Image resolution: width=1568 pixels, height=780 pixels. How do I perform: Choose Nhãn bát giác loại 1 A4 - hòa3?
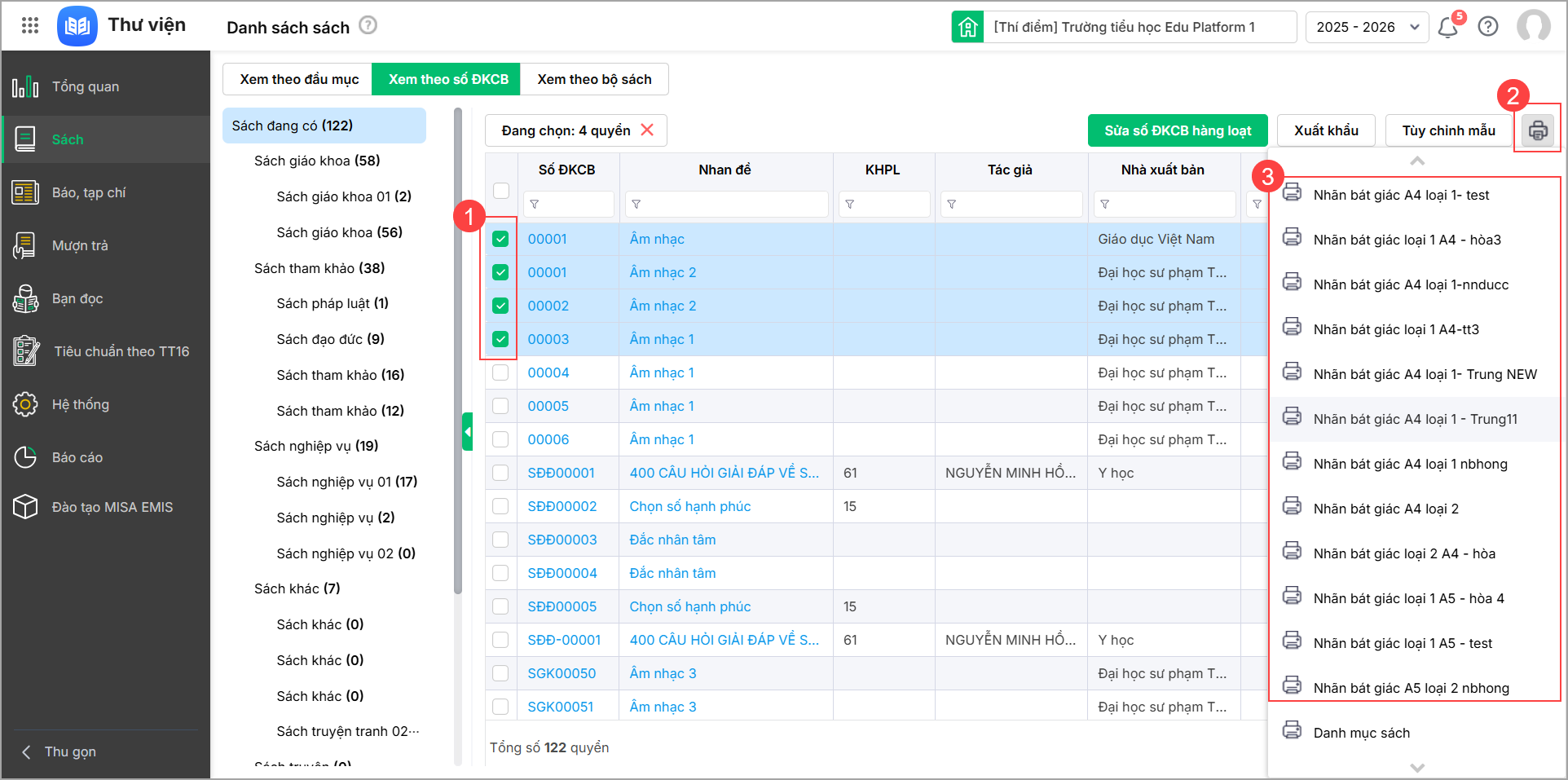[1414, 240]
